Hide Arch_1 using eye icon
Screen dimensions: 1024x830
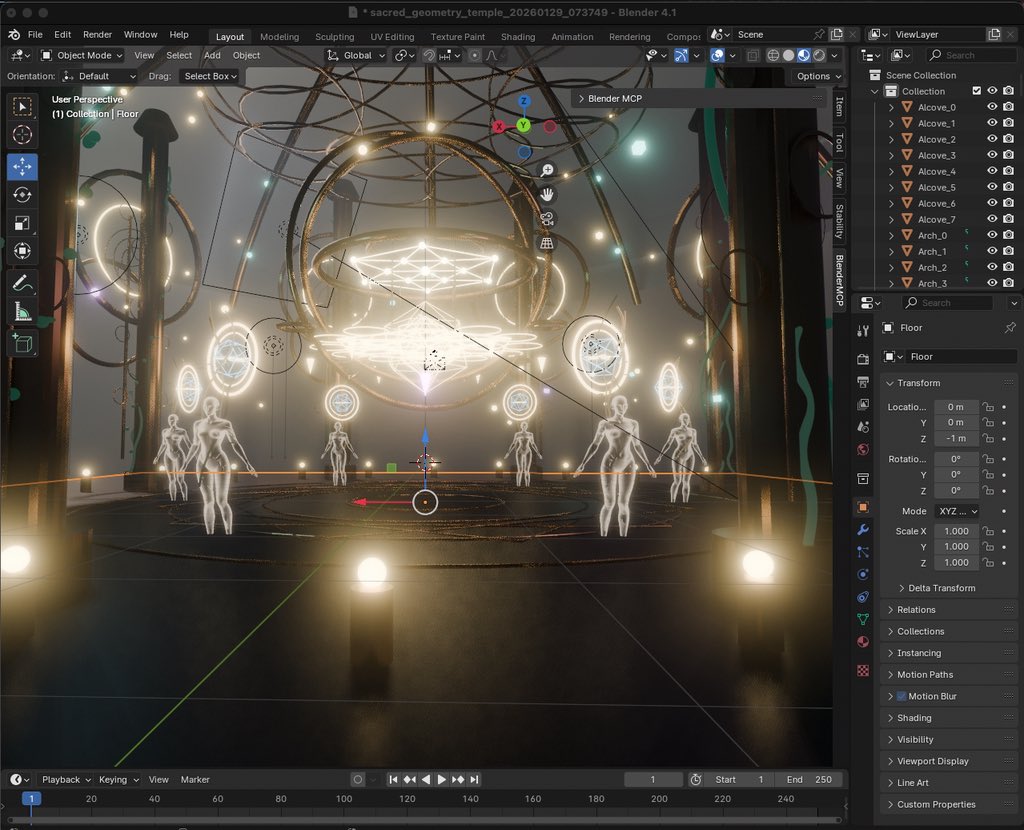(x=992, y=251)
